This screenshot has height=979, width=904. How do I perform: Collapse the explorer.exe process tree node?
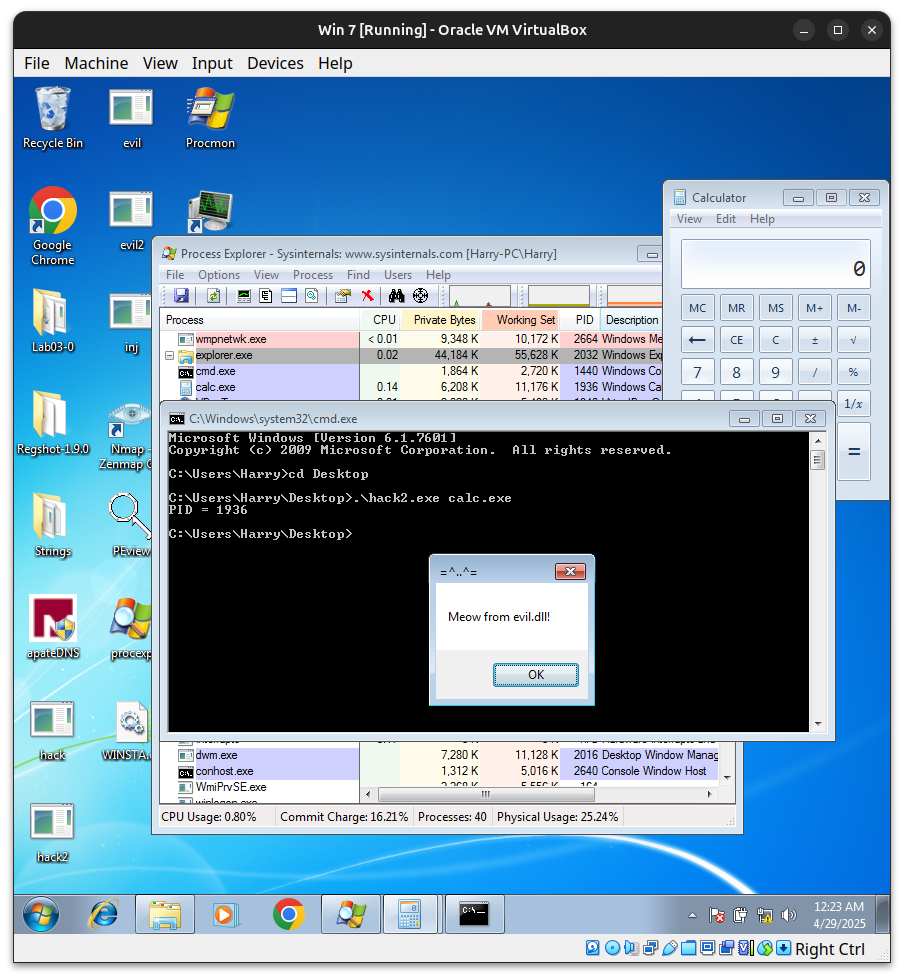[169, 355]
